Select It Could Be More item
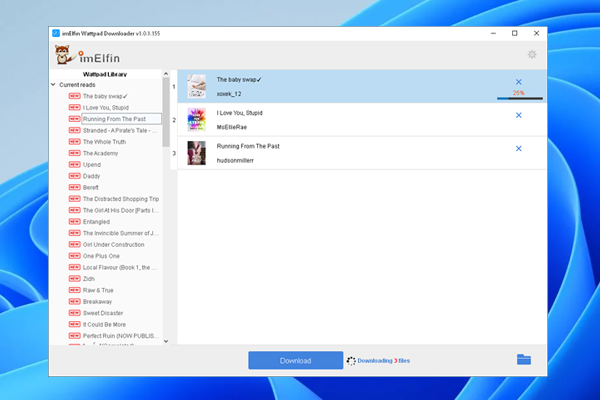 coord(104,324)
